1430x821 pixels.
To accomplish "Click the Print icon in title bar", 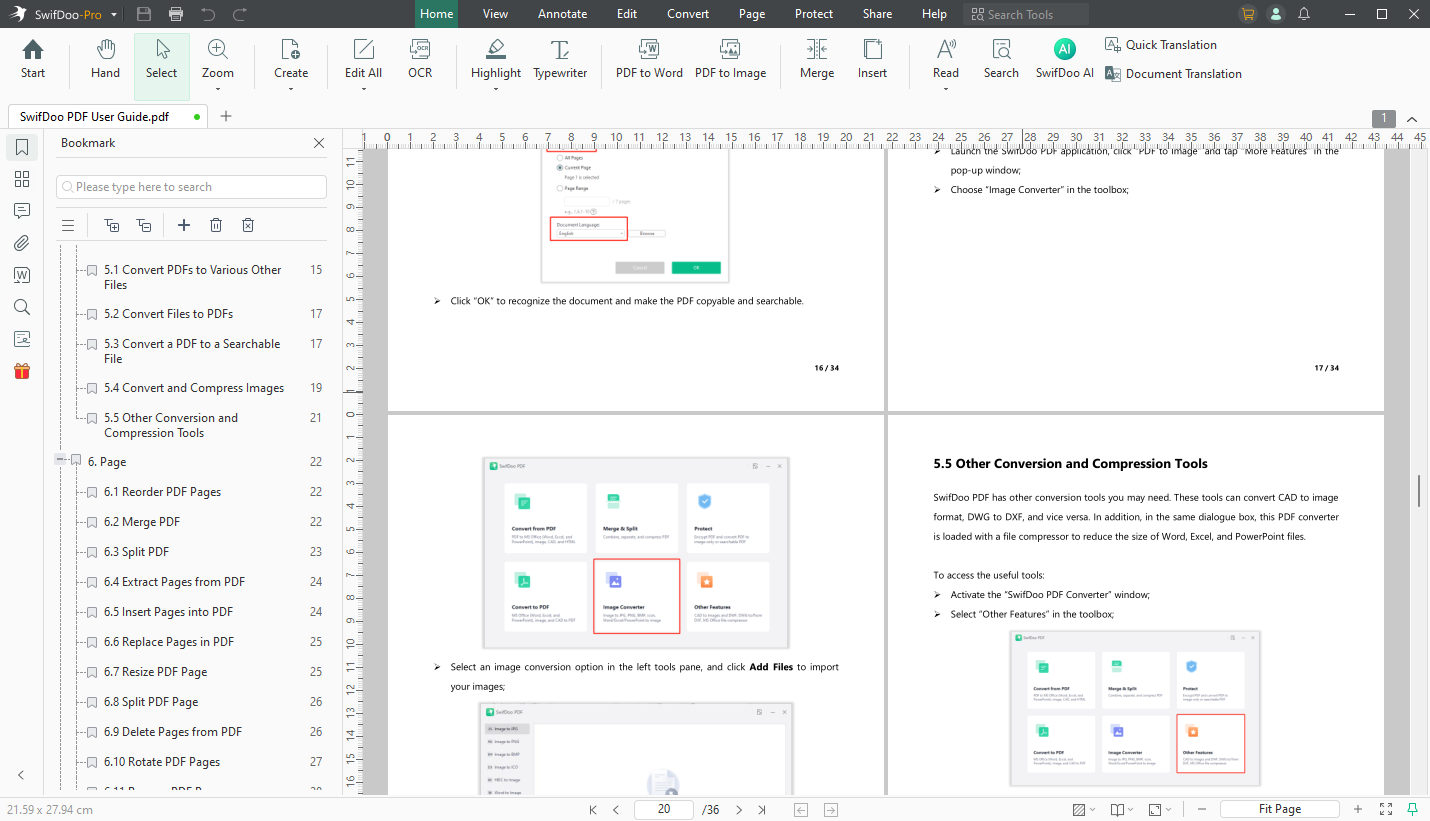I will click(x=176, y=14).
